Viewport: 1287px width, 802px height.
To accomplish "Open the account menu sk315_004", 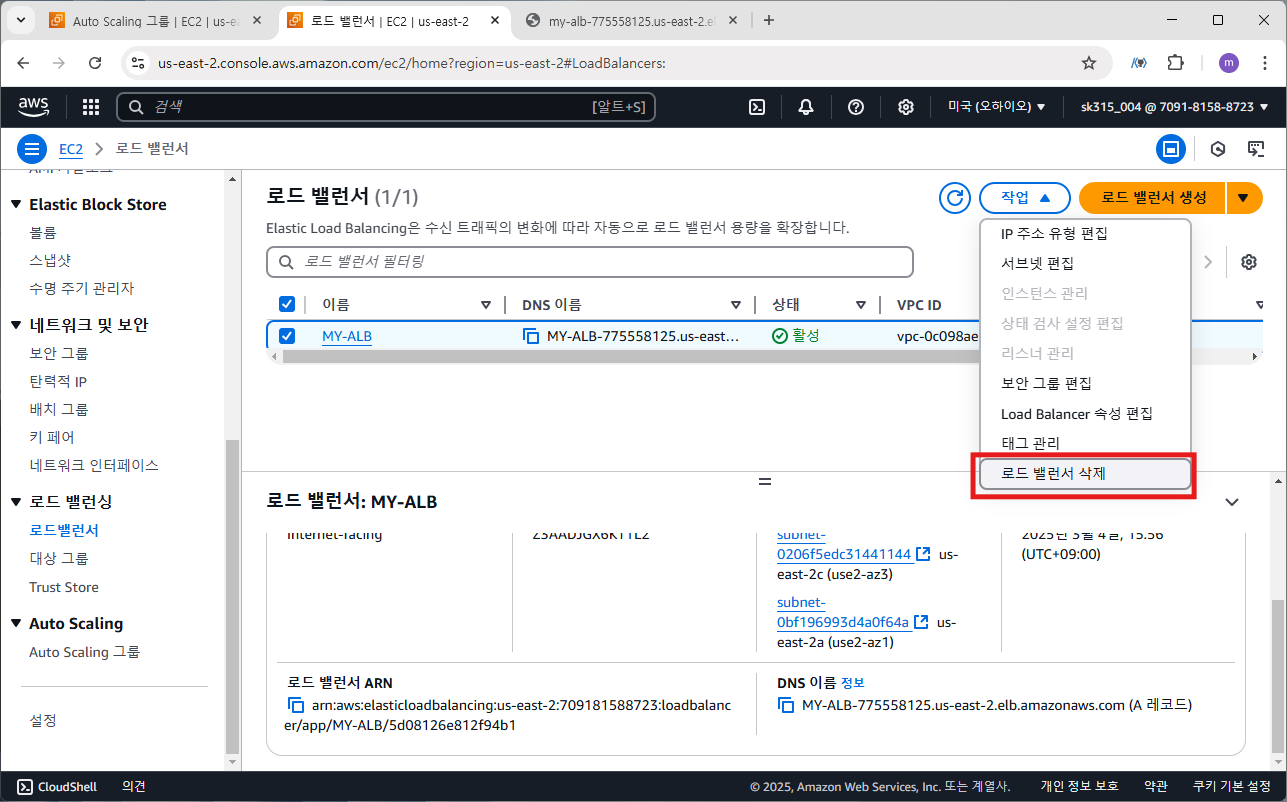I will [x=1174, y=107].
